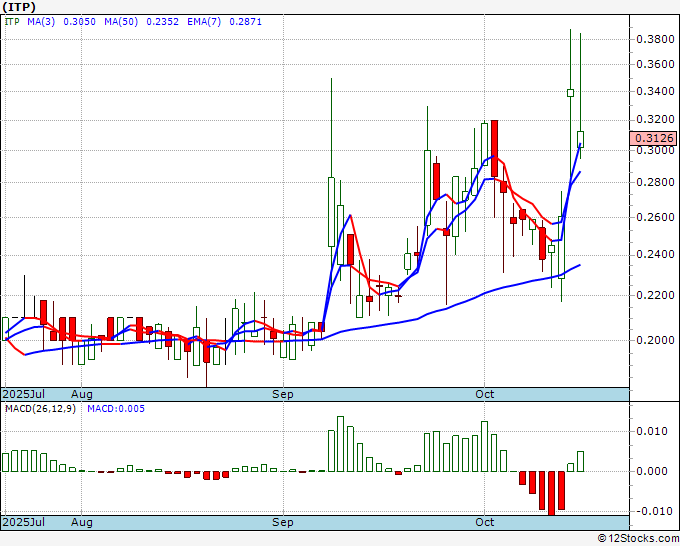Click the 0.3200 price axis label
The width and height of the screenshot is (680, 546).
click(655, 119)
